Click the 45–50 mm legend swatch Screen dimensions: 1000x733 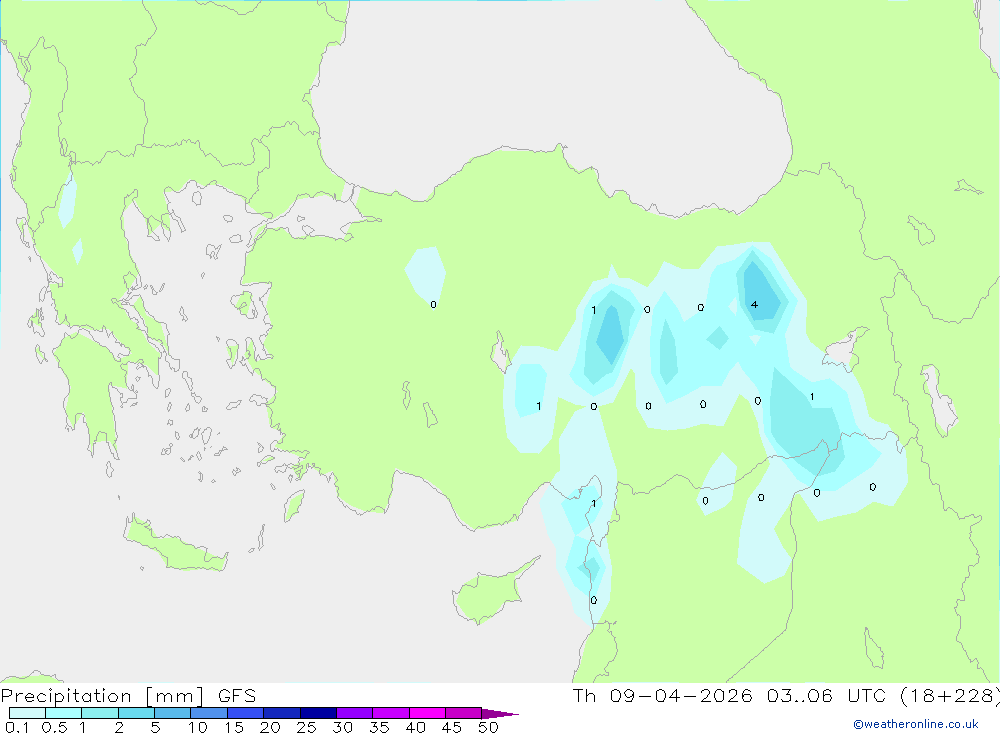coord(464,713)
